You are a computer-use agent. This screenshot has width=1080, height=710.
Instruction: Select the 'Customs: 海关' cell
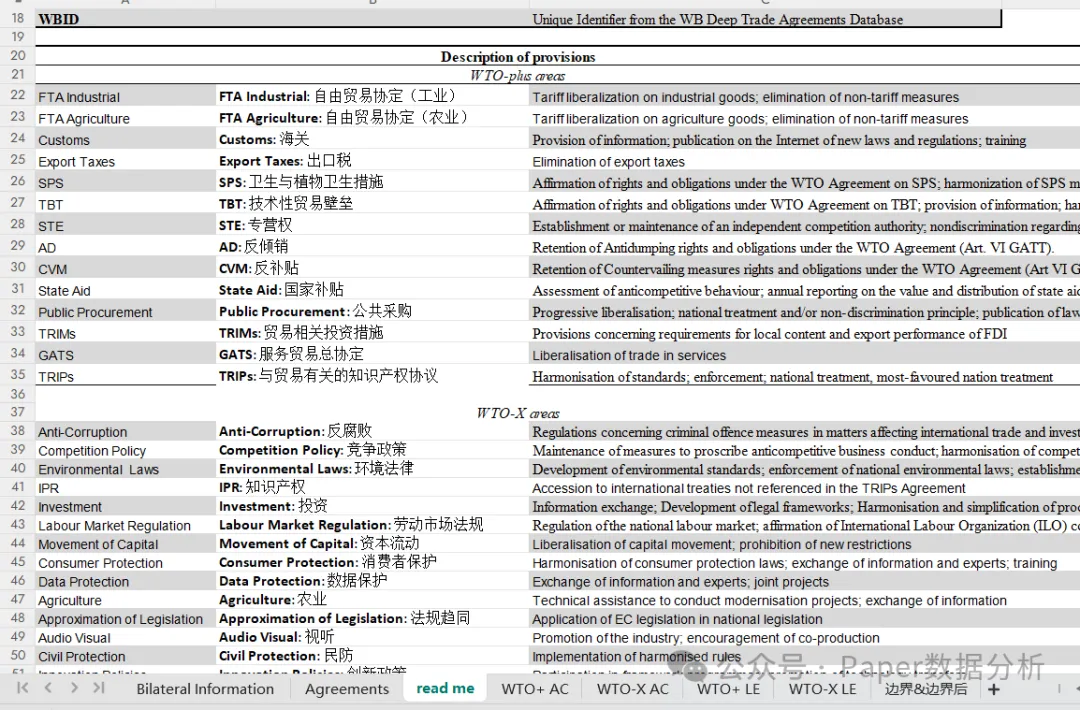372,139
